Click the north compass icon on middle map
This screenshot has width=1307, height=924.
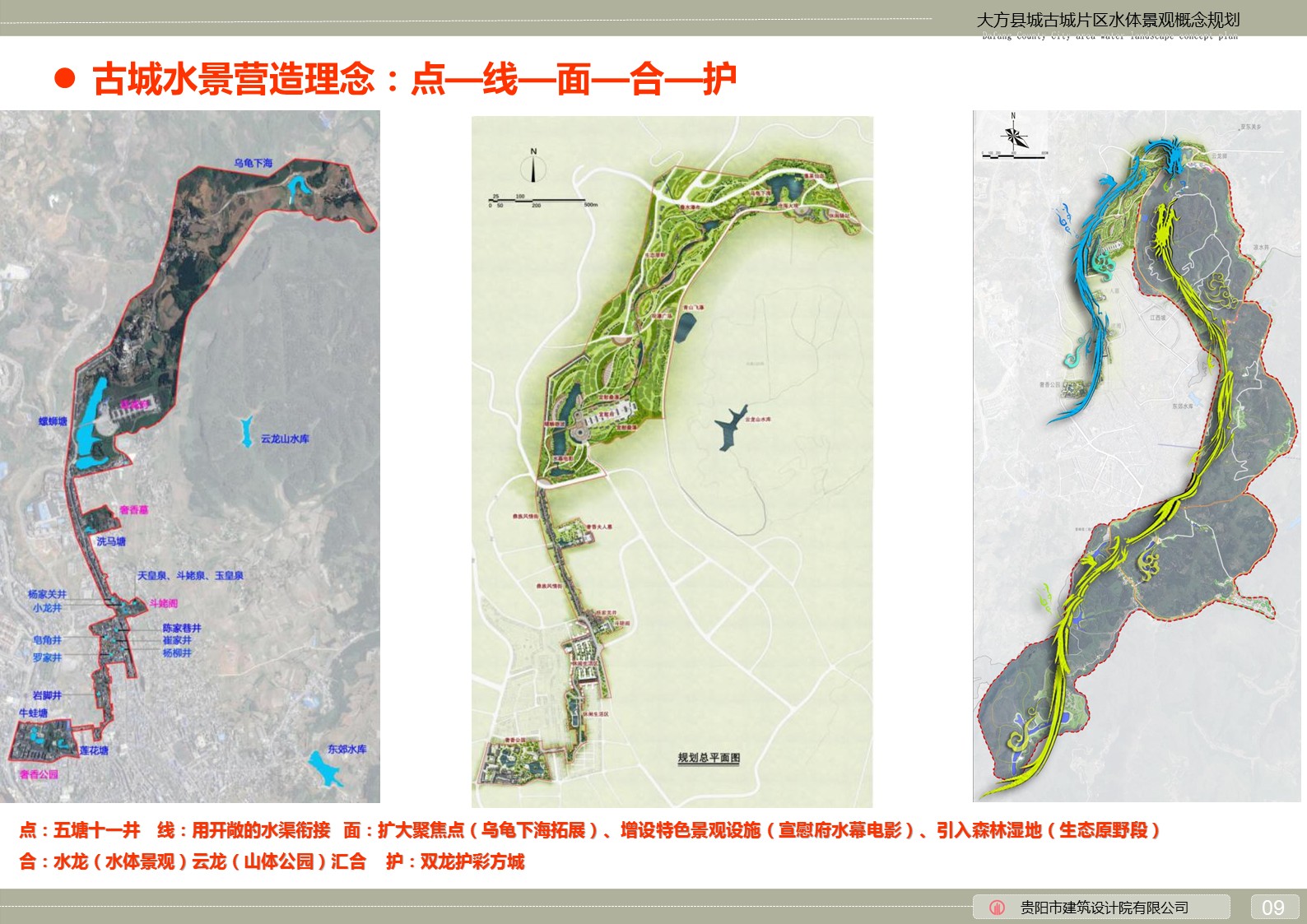533,166
